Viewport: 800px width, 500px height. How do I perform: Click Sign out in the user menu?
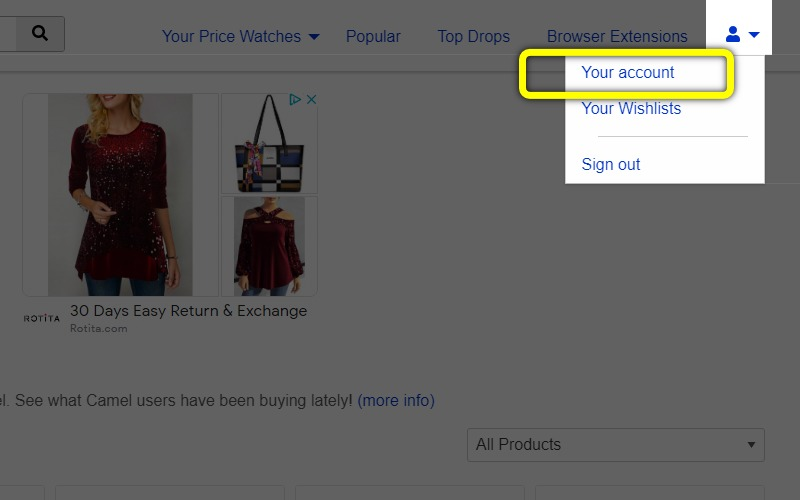coord(611,164)
